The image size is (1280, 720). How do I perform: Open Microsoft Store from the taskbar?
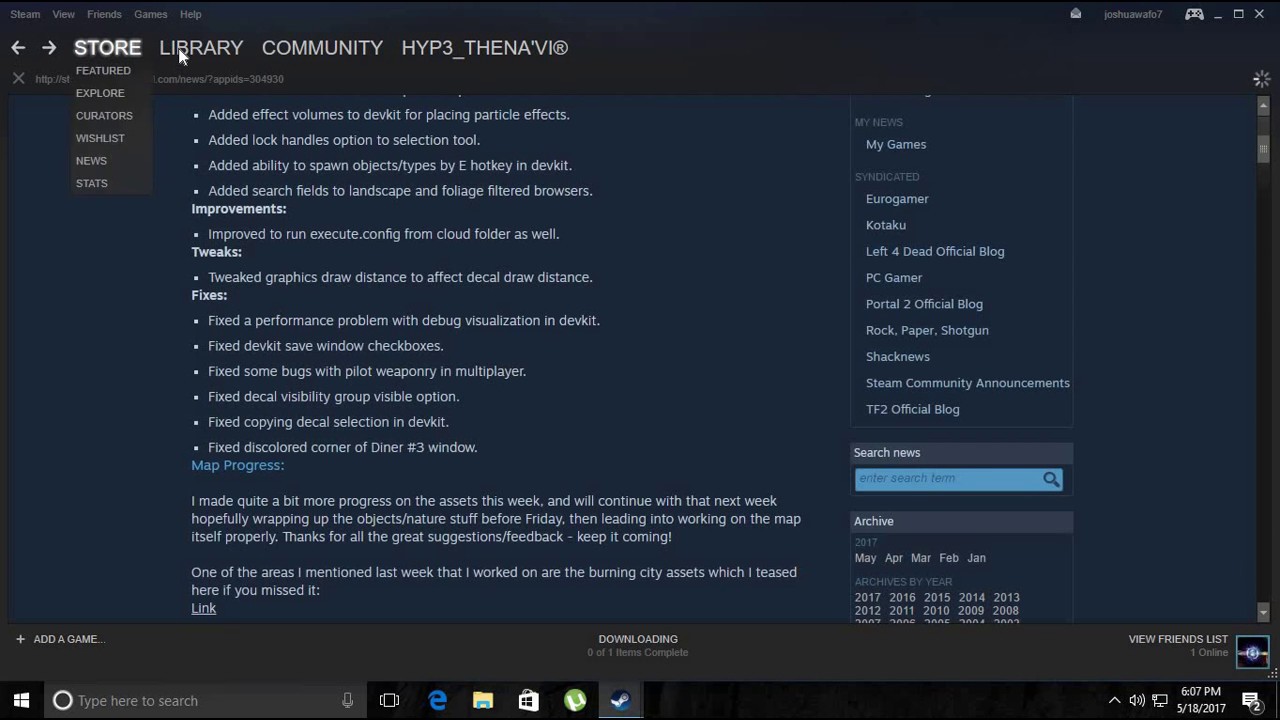[x=528, y=701]
